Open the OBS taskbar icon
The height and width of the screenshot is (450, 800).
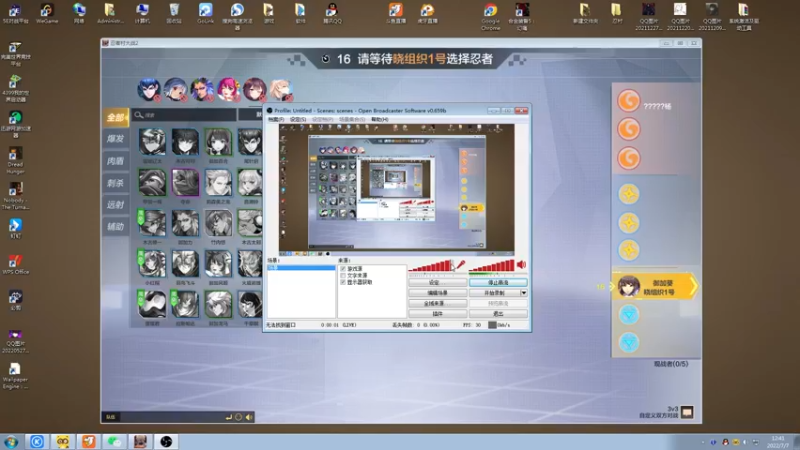(166, 442)
